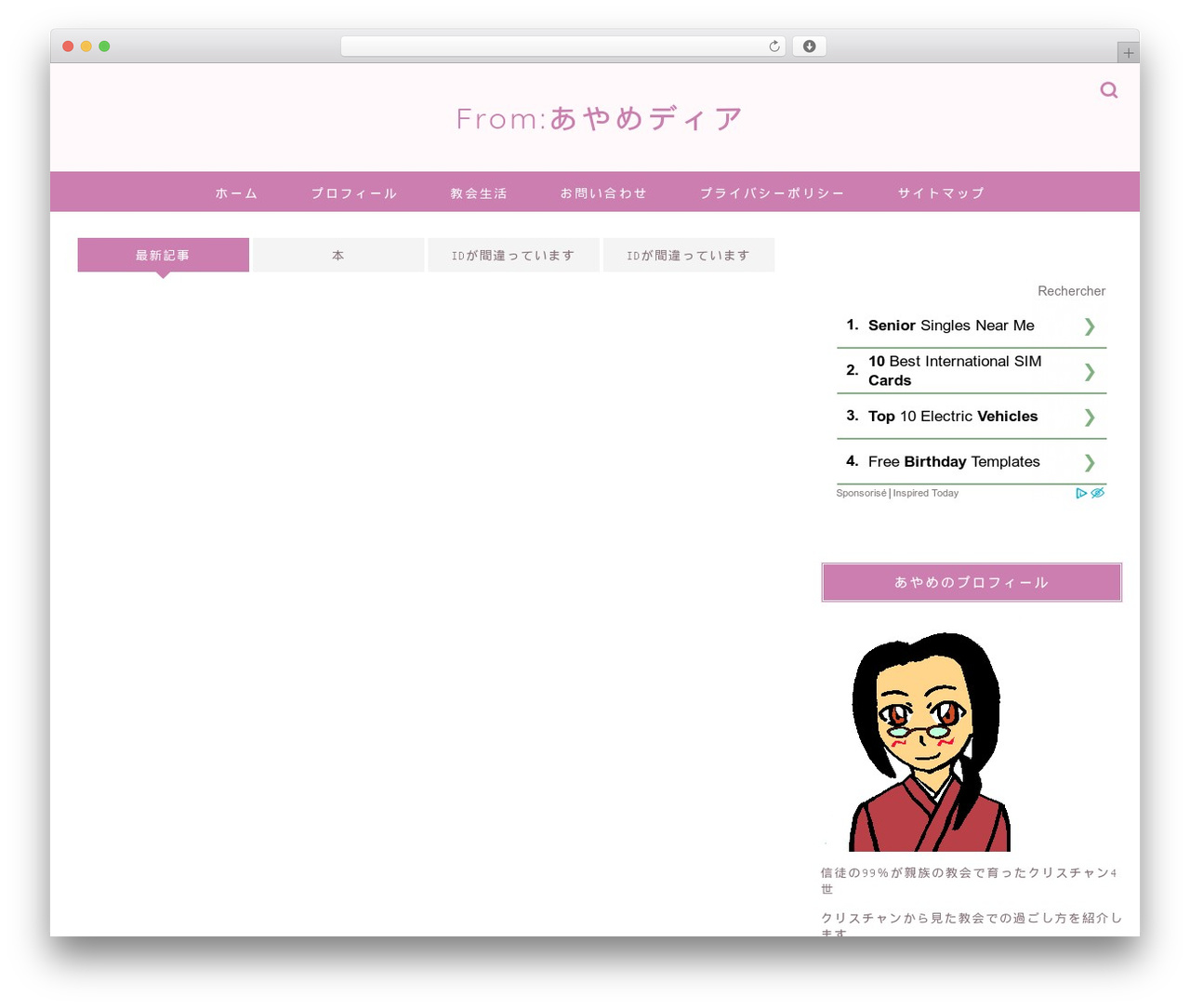Image resolution: width=1190 pixels, height=1008 pixels.
Task: Open the 10 Best International SIM Cards link
Action: pos(955,371)
